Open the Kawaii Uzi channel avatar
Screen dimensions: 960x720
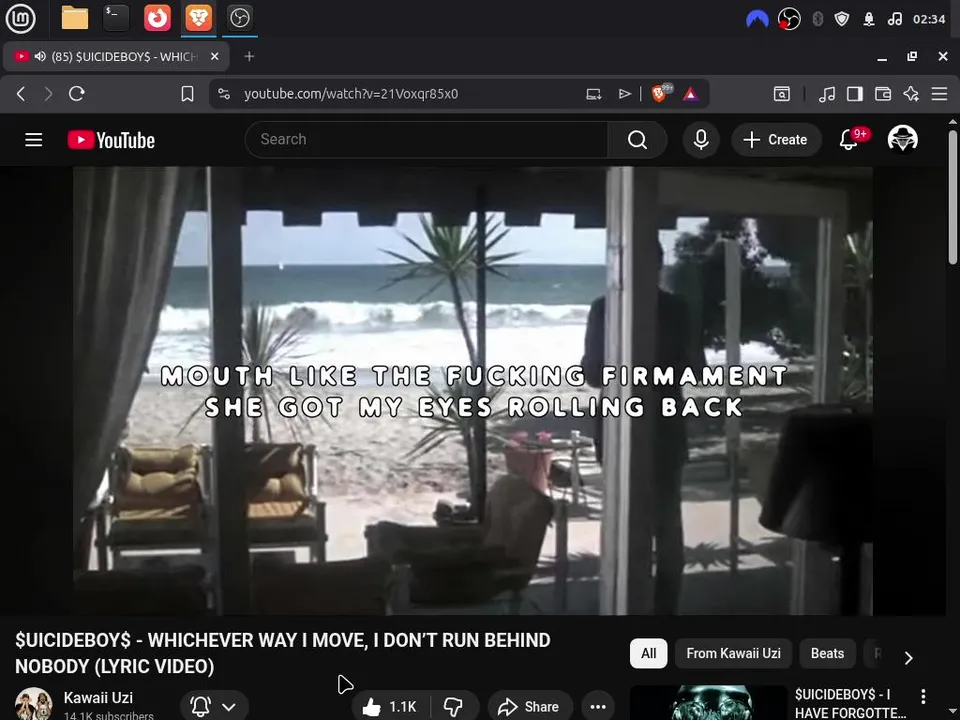tap(34, 703)
